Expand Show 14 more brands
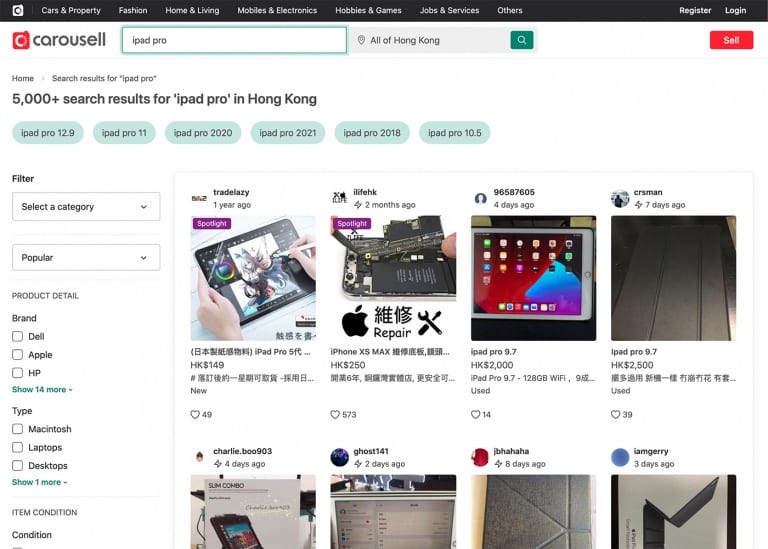768x549 pixels. [x=42, y=389]
